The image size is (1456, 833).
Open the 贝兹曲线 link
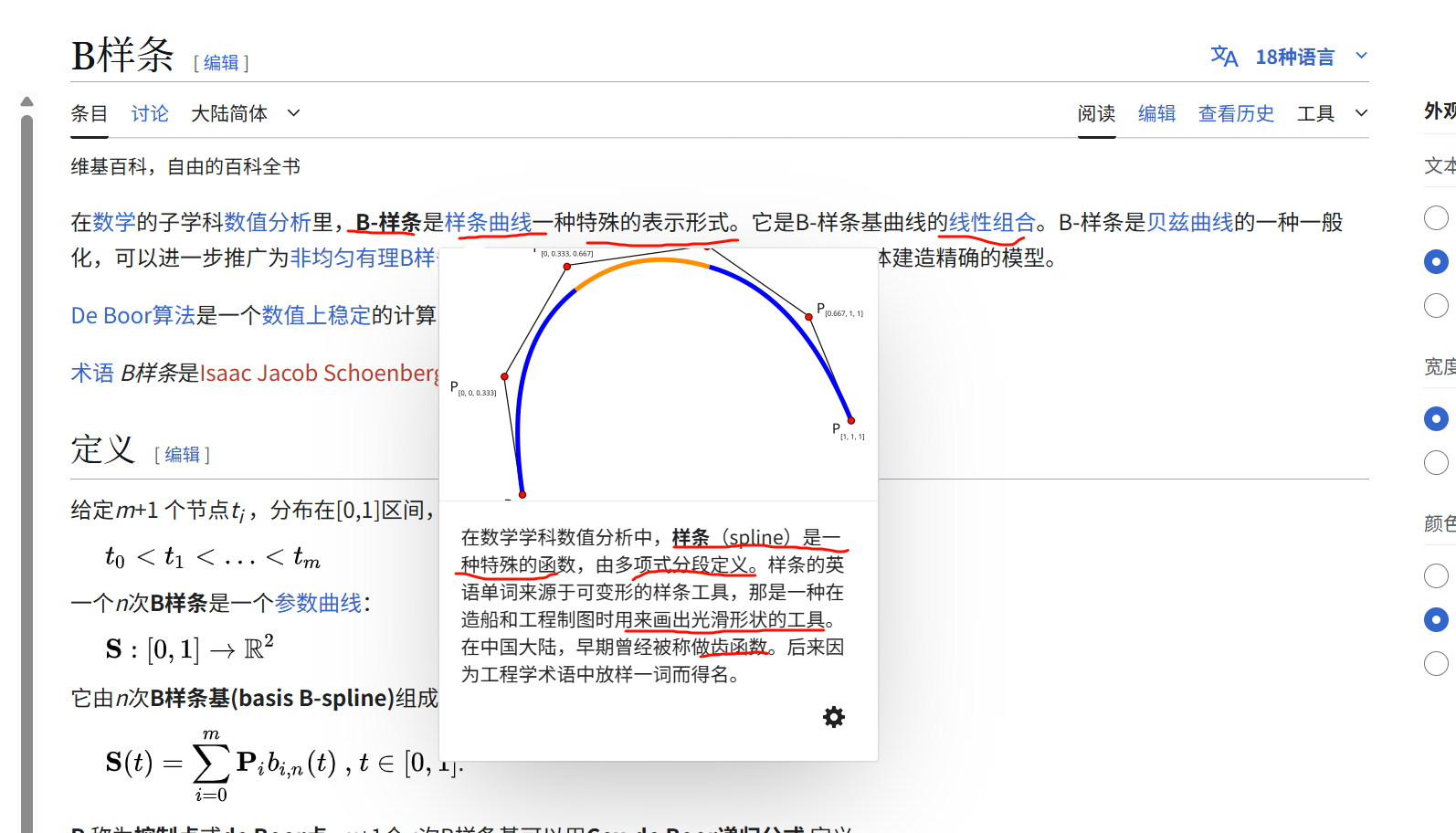[1189, 222]
